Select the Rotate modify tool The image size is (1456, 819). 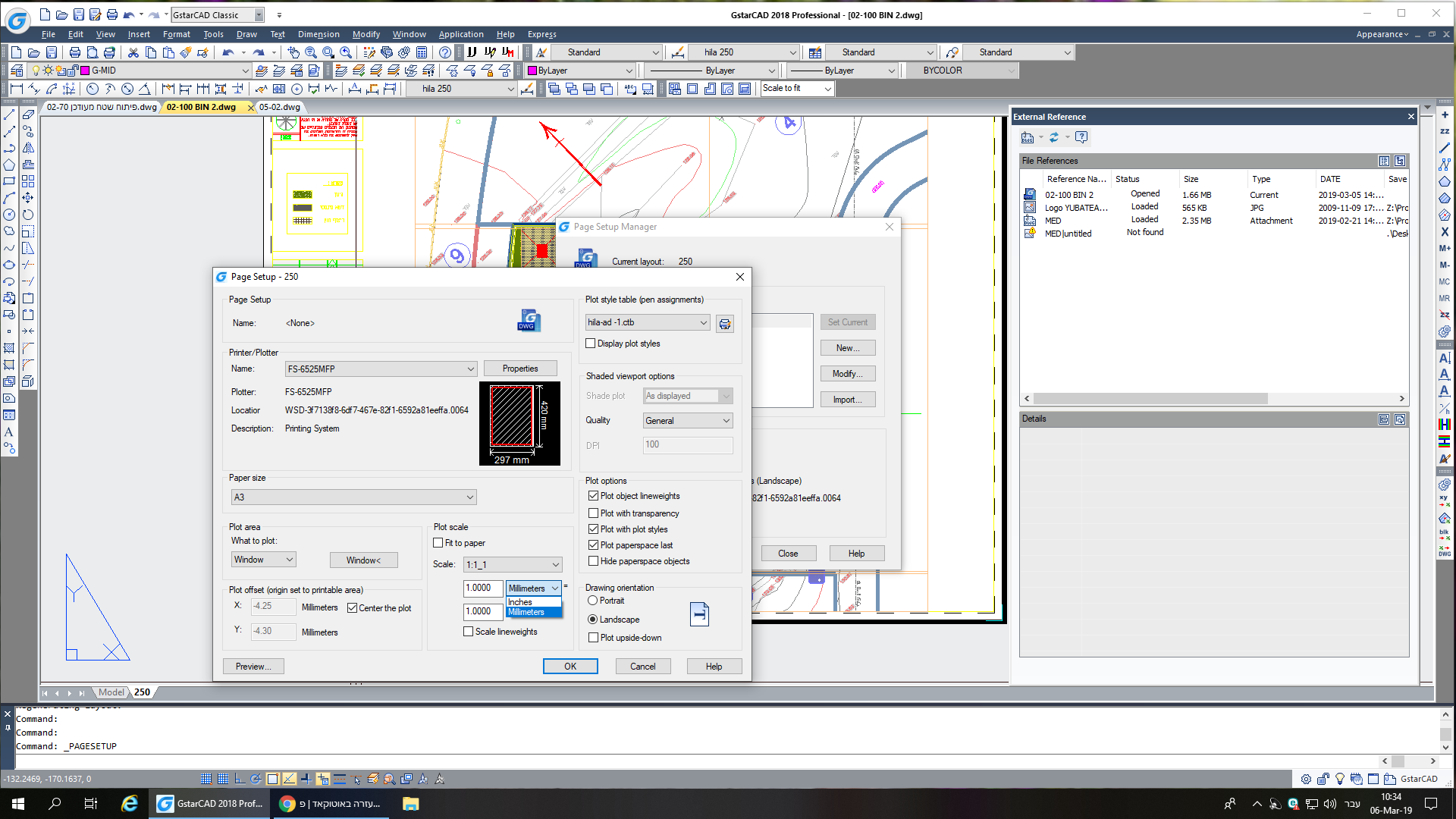(x=28, y=215)
